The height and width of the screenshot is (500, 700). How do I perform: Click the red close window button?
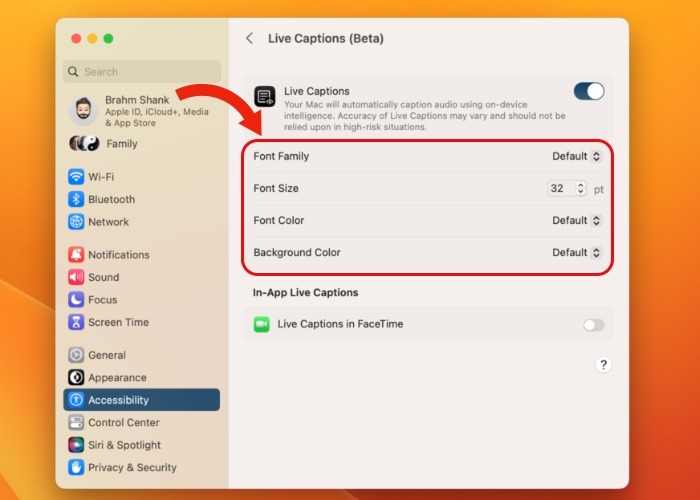(x=76, y=39)
